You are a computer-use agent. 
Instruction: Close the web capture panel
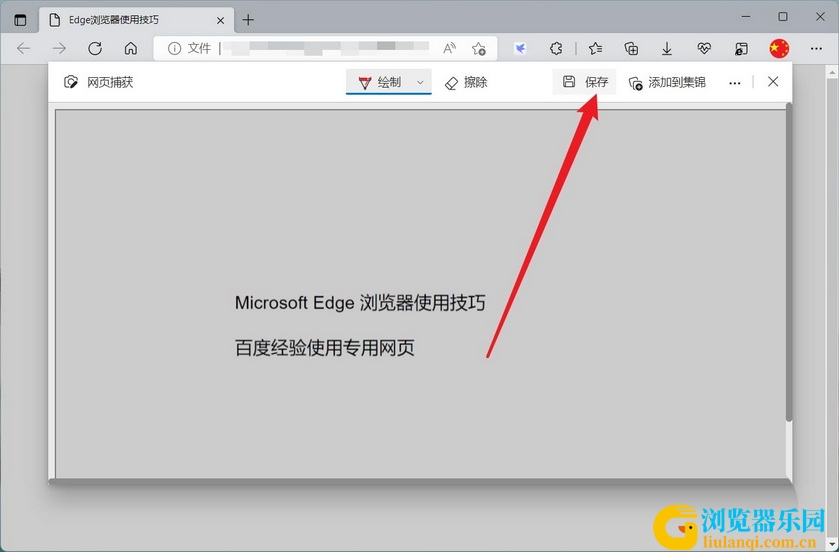point(773,81)
